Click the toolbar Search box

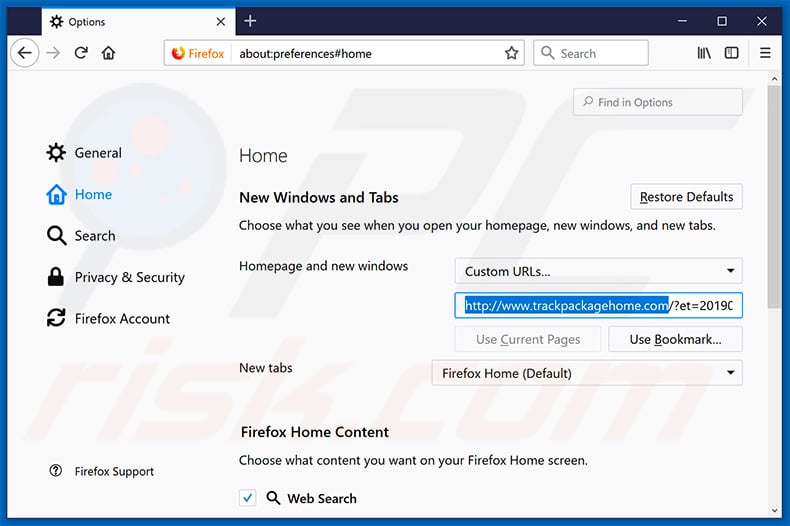tap(590, 53)
